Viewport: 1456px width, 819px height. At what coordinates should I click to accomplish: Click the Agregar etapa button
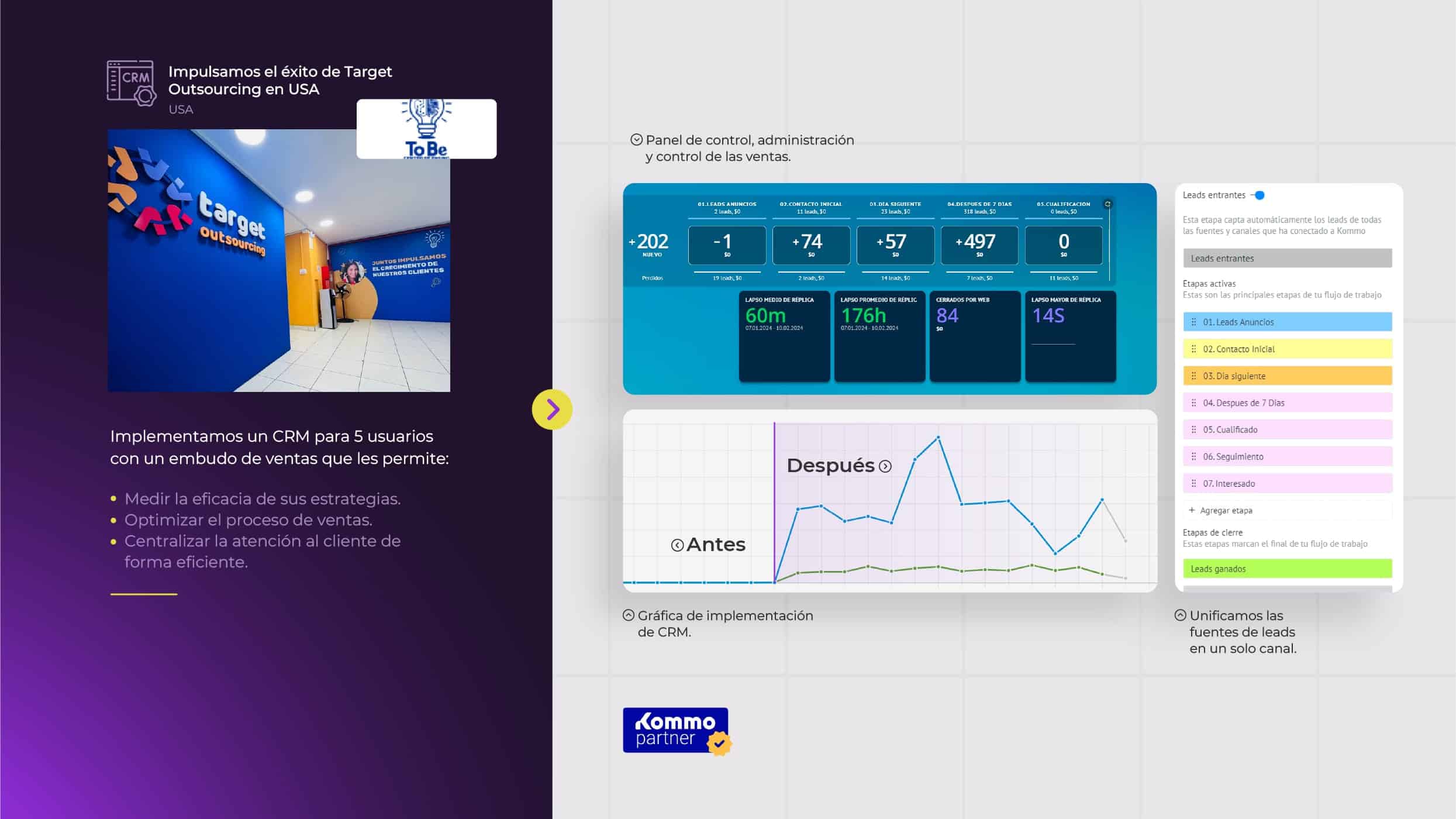click(x=1226, y=510)
